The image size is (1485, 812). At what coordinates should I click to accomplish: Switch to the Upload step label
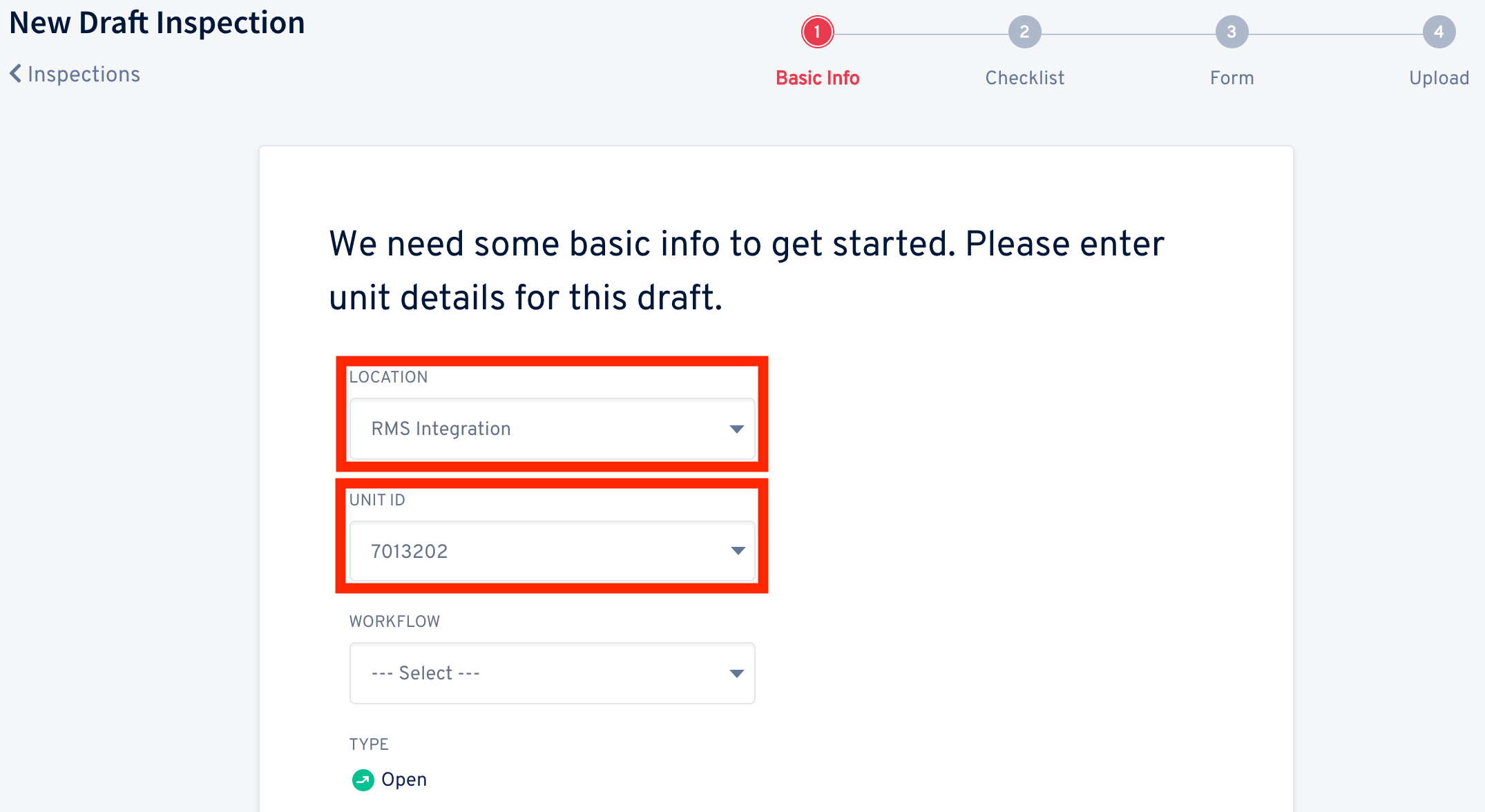pyautogui.click(x=1439, y=78)
